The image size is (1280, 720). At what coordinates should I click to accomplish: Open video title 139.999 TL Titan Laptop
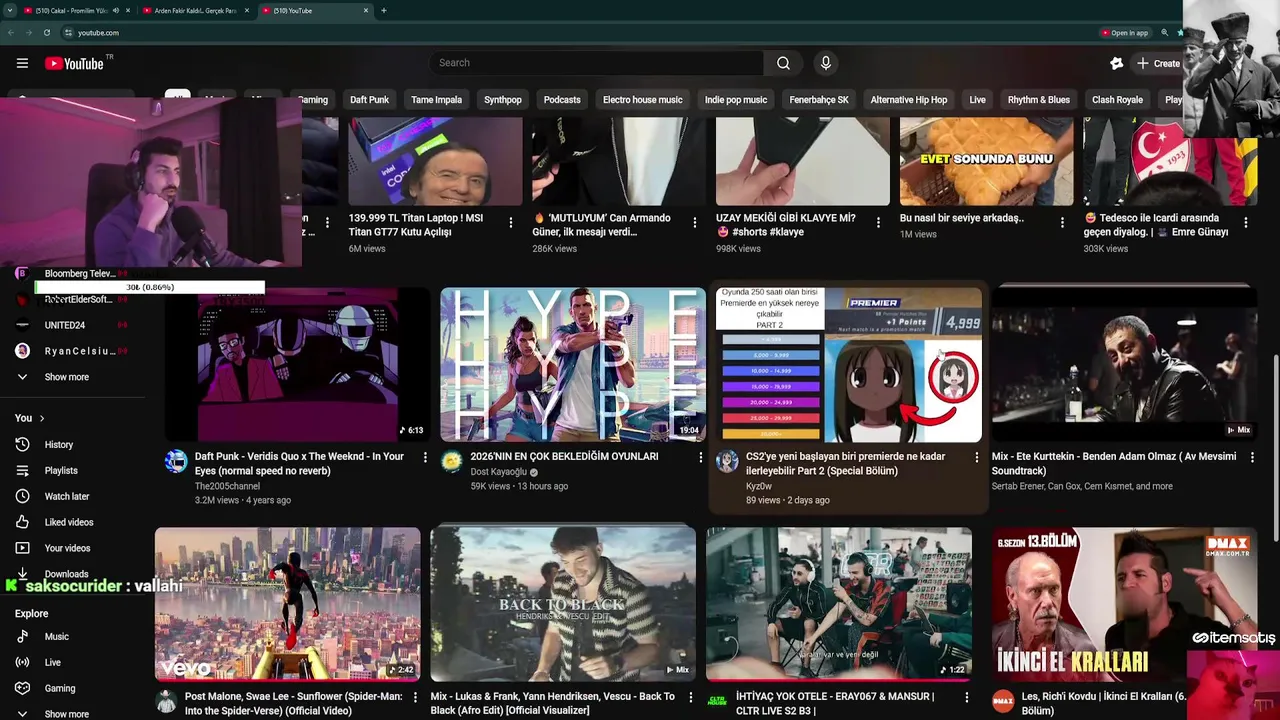[x=416, y=225]
